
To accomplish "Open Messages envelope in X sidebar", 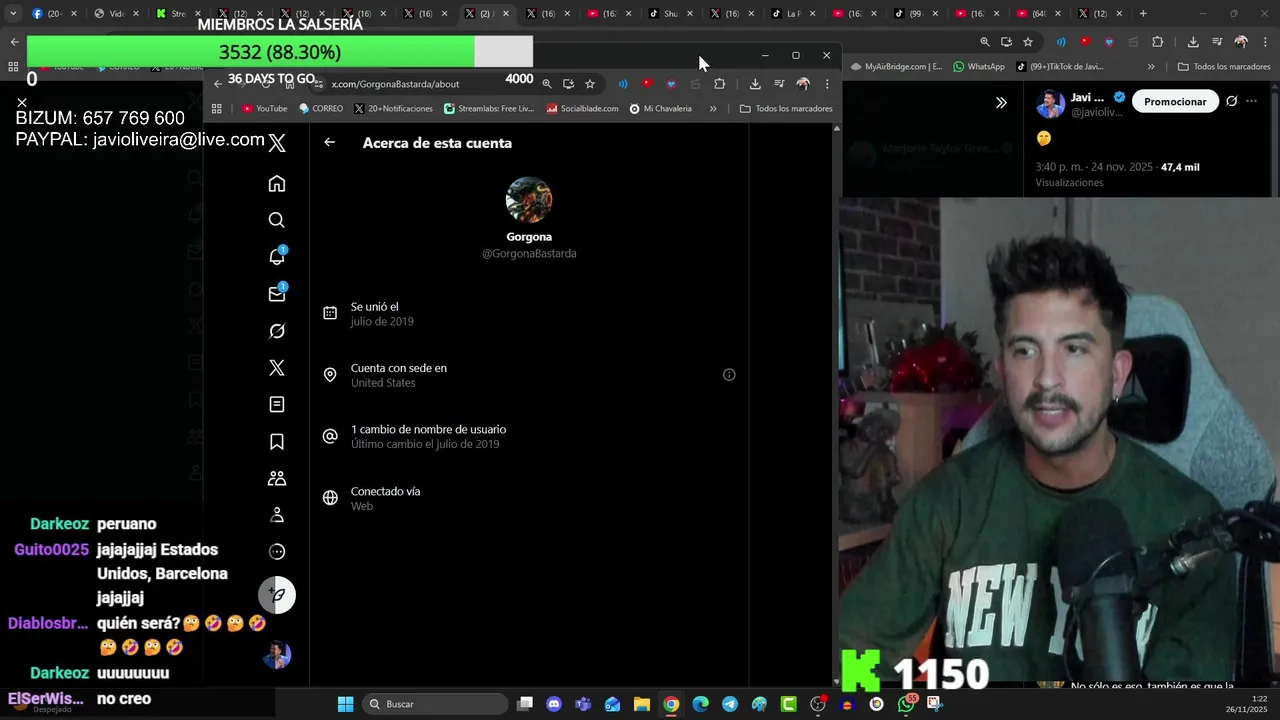I will [x=277, y=294].
